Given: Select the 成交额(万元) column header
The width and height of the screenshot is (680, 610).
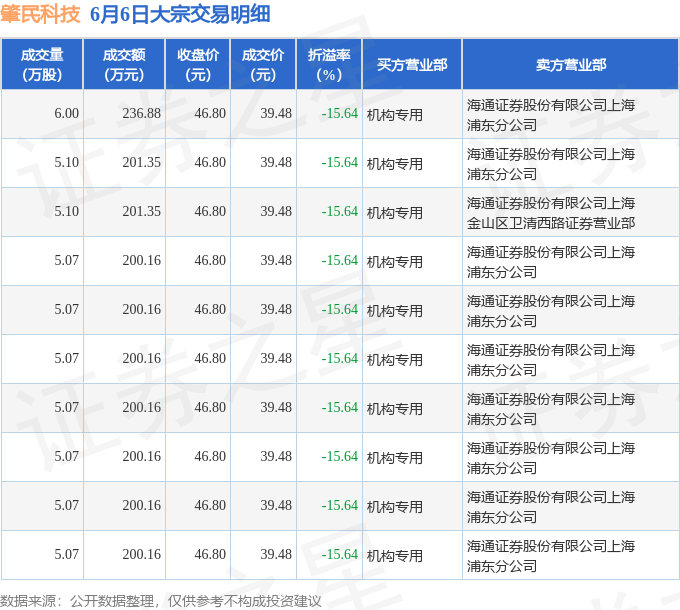Looking at the screenshot, I should [x=124, y=64].
